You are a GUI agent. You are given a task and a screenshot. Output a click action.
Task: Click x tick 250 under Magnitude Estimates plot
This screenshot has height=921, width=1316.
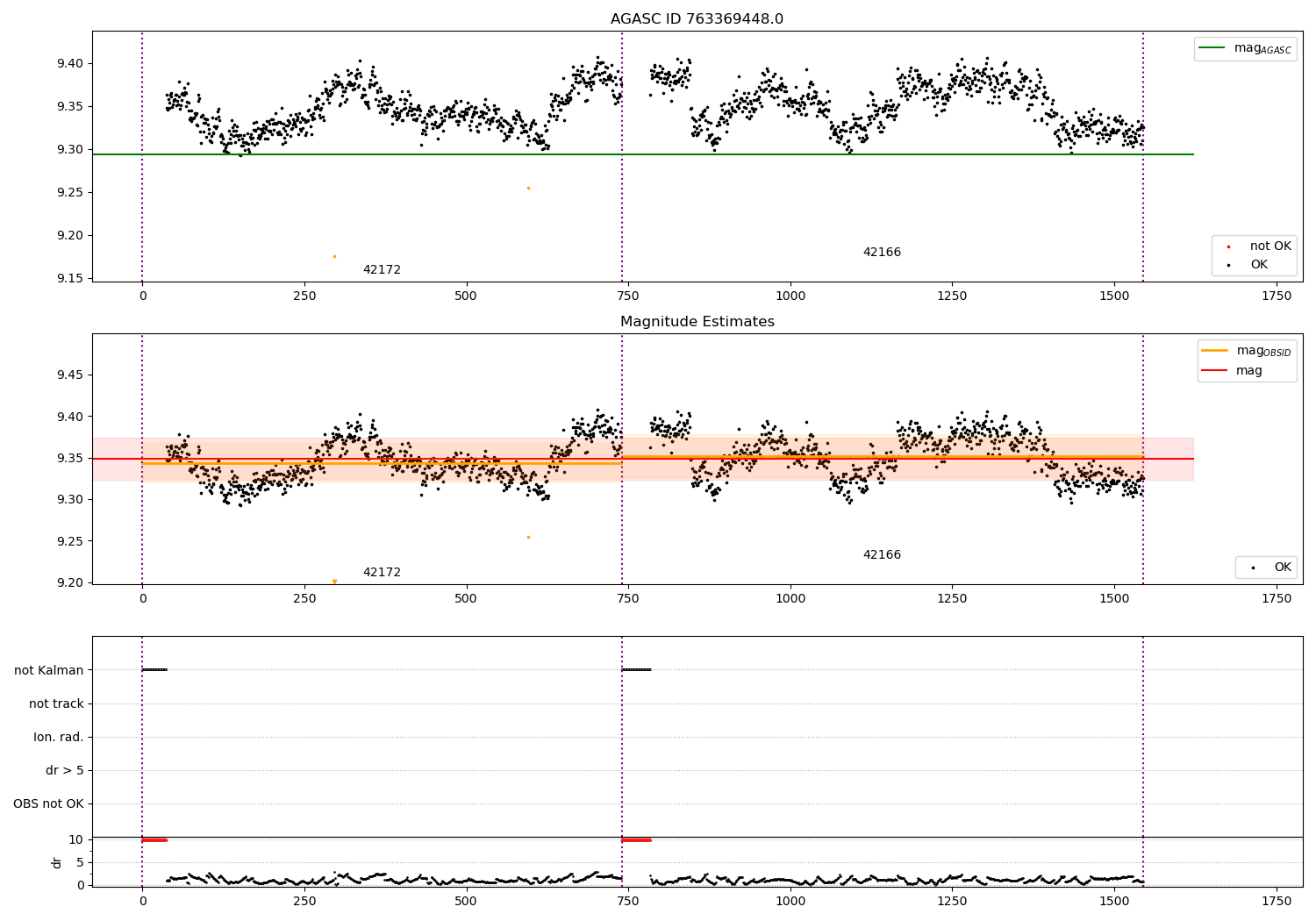click(x=304, y=599)
